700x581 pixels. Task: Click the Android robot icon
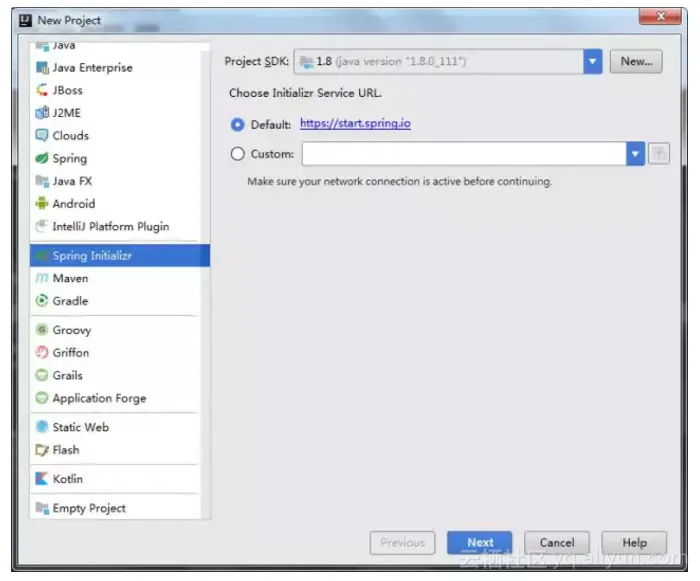(42, 204)
